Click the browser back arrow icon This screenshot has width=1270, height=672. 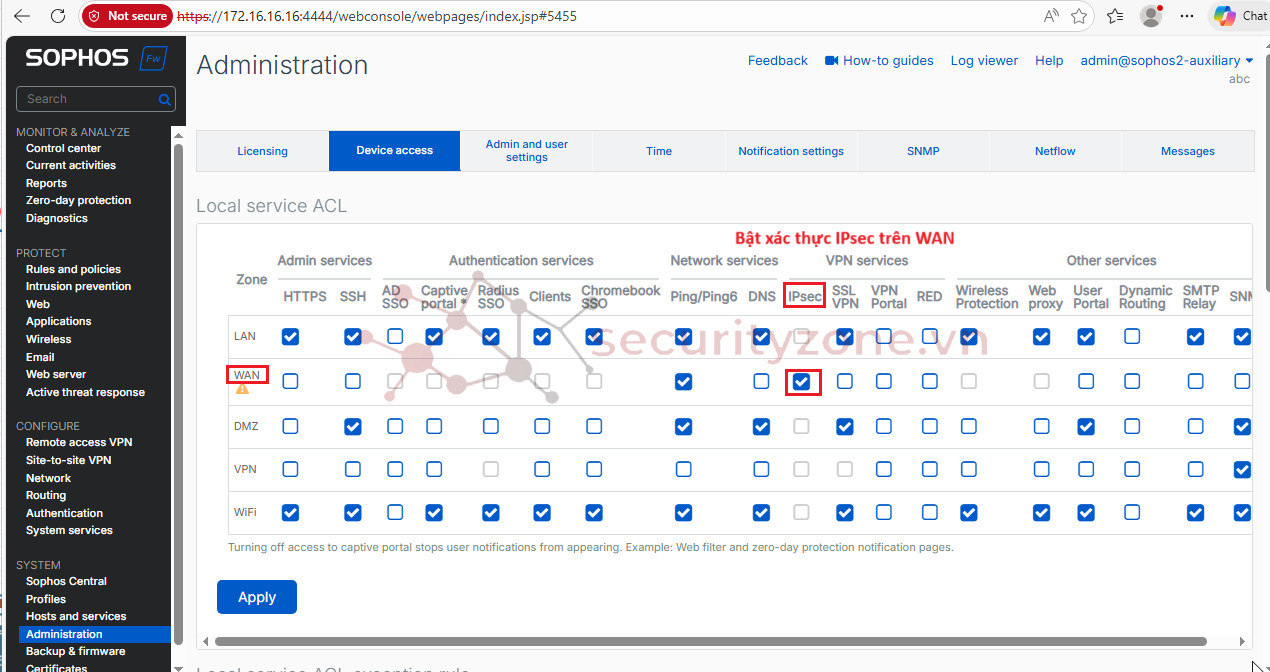click(x=22, y=16)
